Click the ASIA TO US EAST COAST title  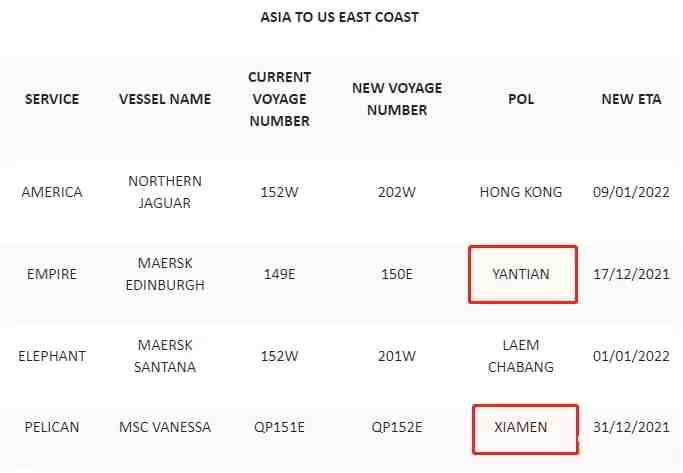pos(340,17)
